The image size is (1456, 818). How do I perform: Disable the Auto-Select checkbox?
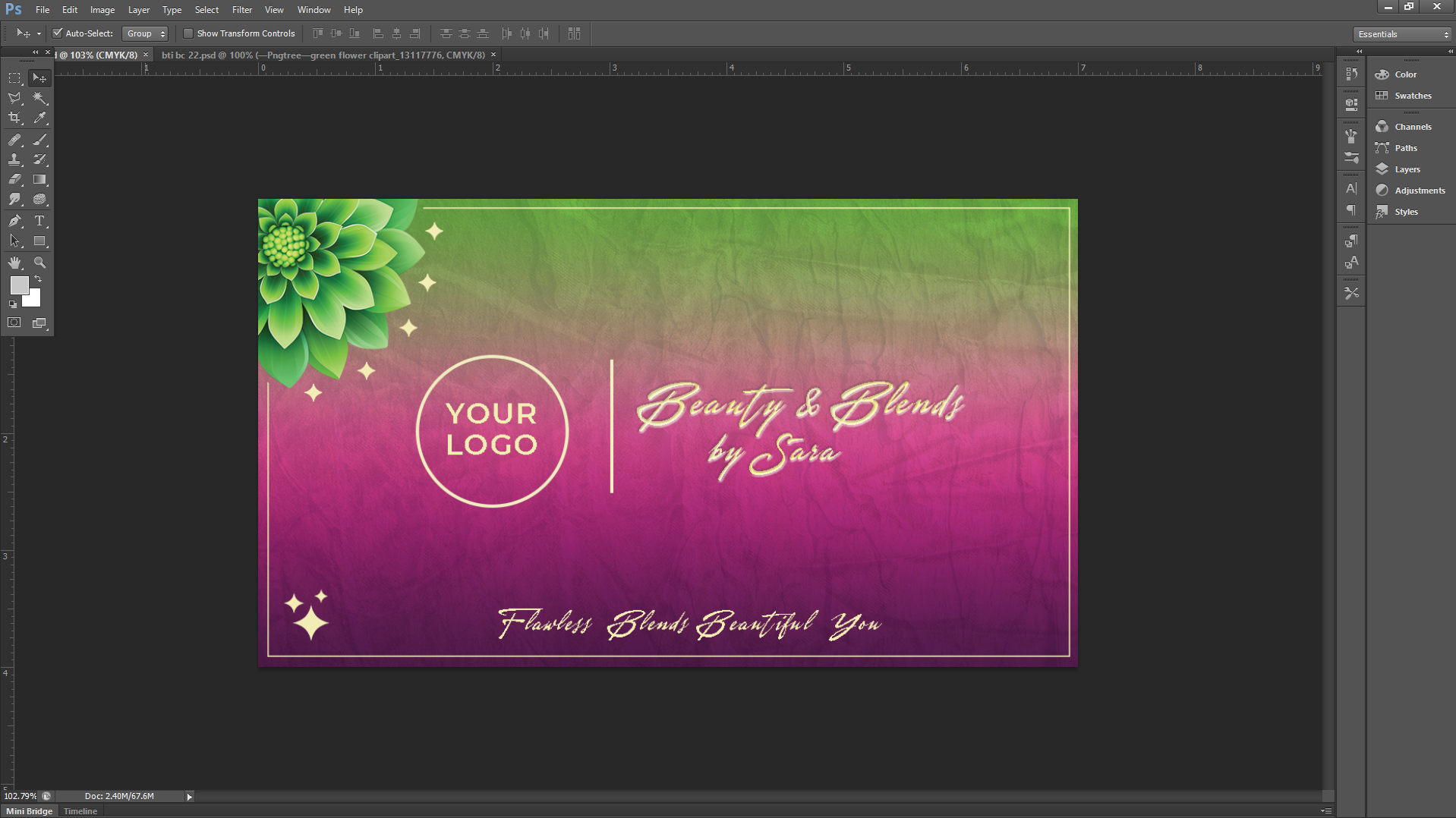(58, 33)
